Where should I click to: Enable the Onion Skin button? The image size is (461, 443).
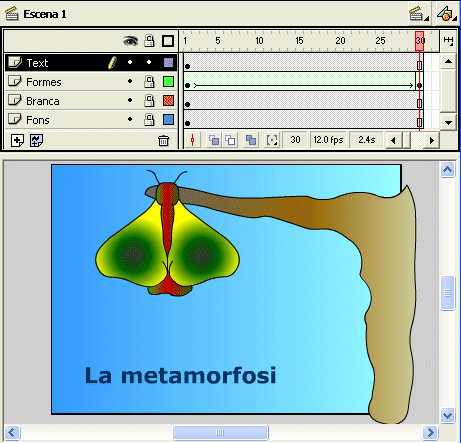coord(214,140)
